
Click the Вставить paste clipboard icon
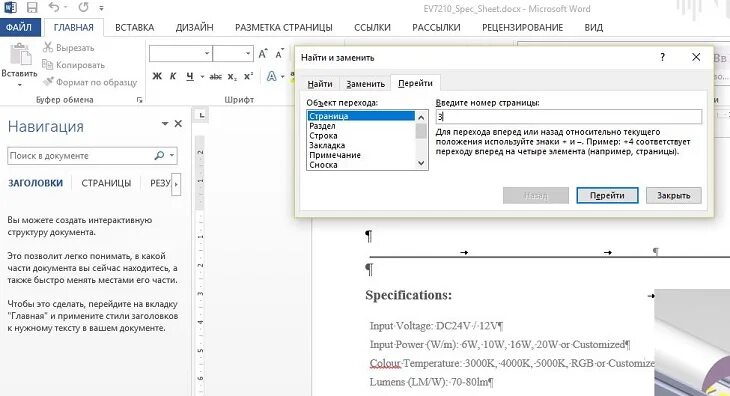(20, 55)
